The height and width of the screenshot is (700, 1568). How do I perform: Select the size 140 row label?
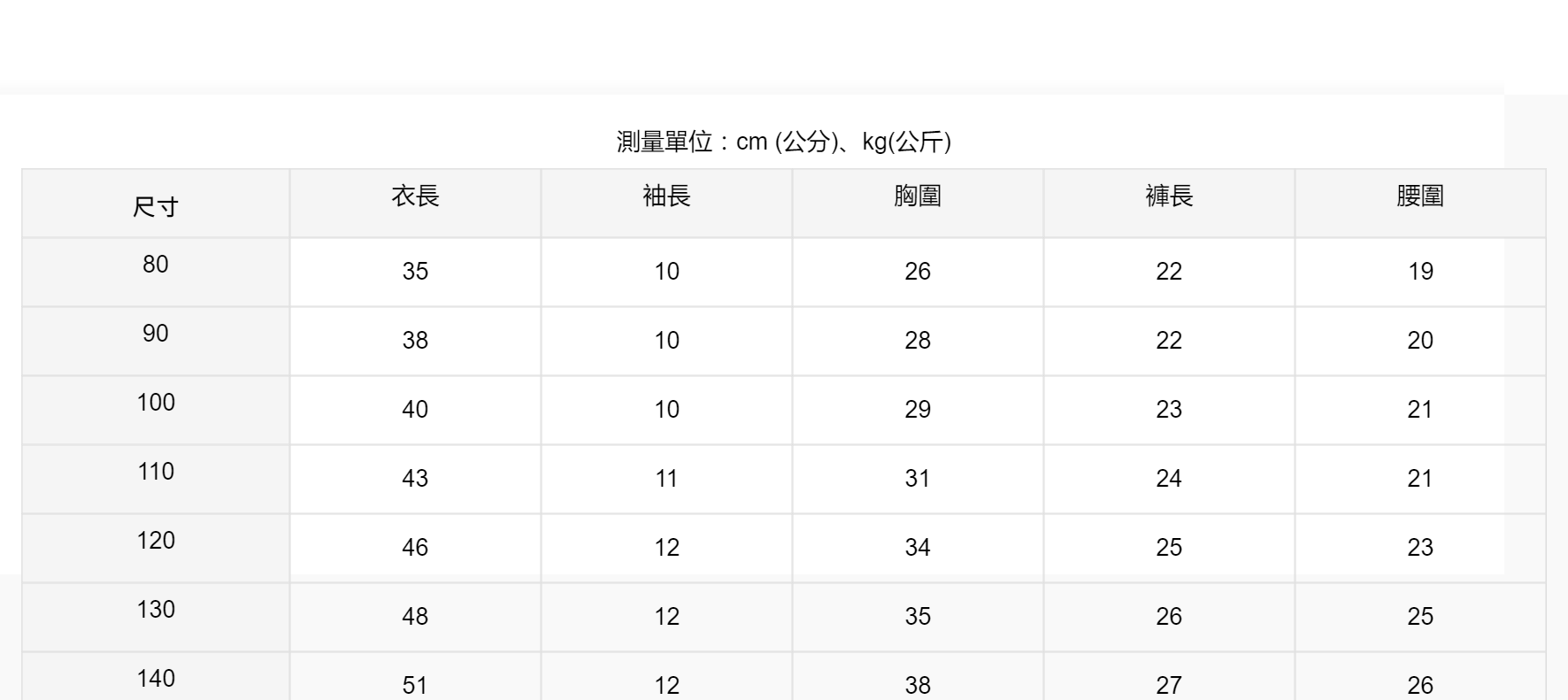pos(156,678)
